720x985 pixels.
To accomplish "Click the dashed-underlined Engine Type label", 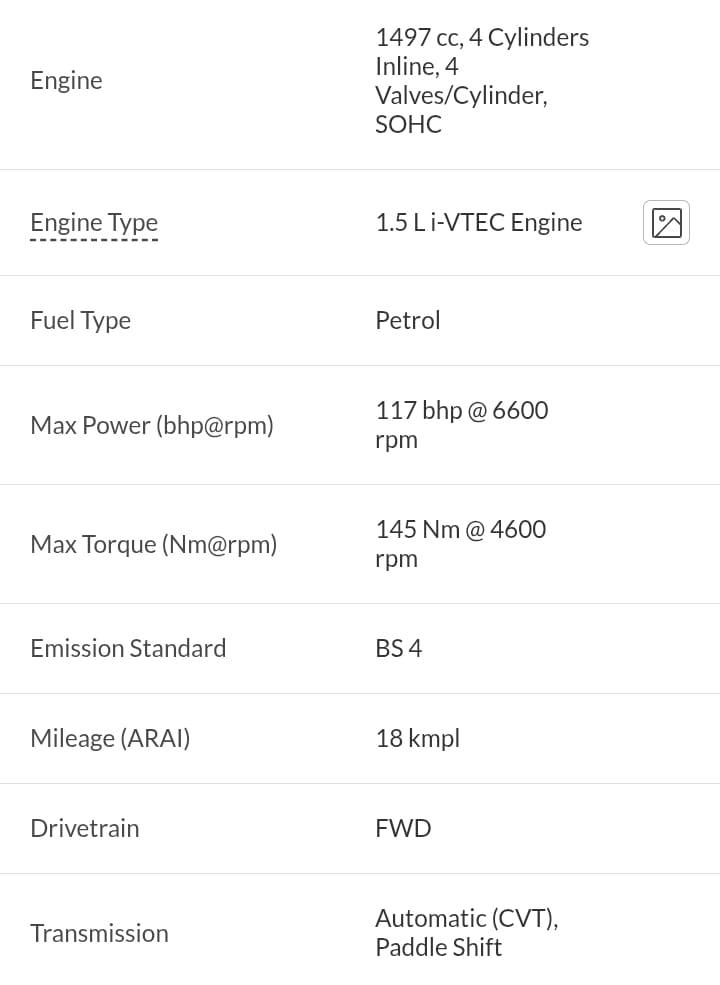I will click(x=94, y=223).
